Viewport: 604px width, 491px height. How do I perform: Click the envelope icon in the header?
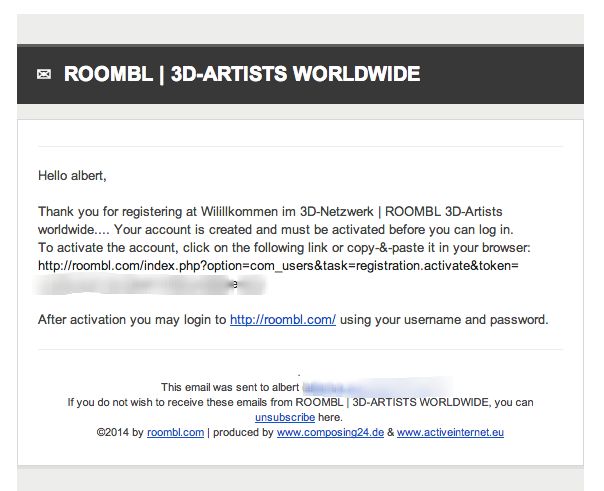pyautogui.click(x=44, y=74)
